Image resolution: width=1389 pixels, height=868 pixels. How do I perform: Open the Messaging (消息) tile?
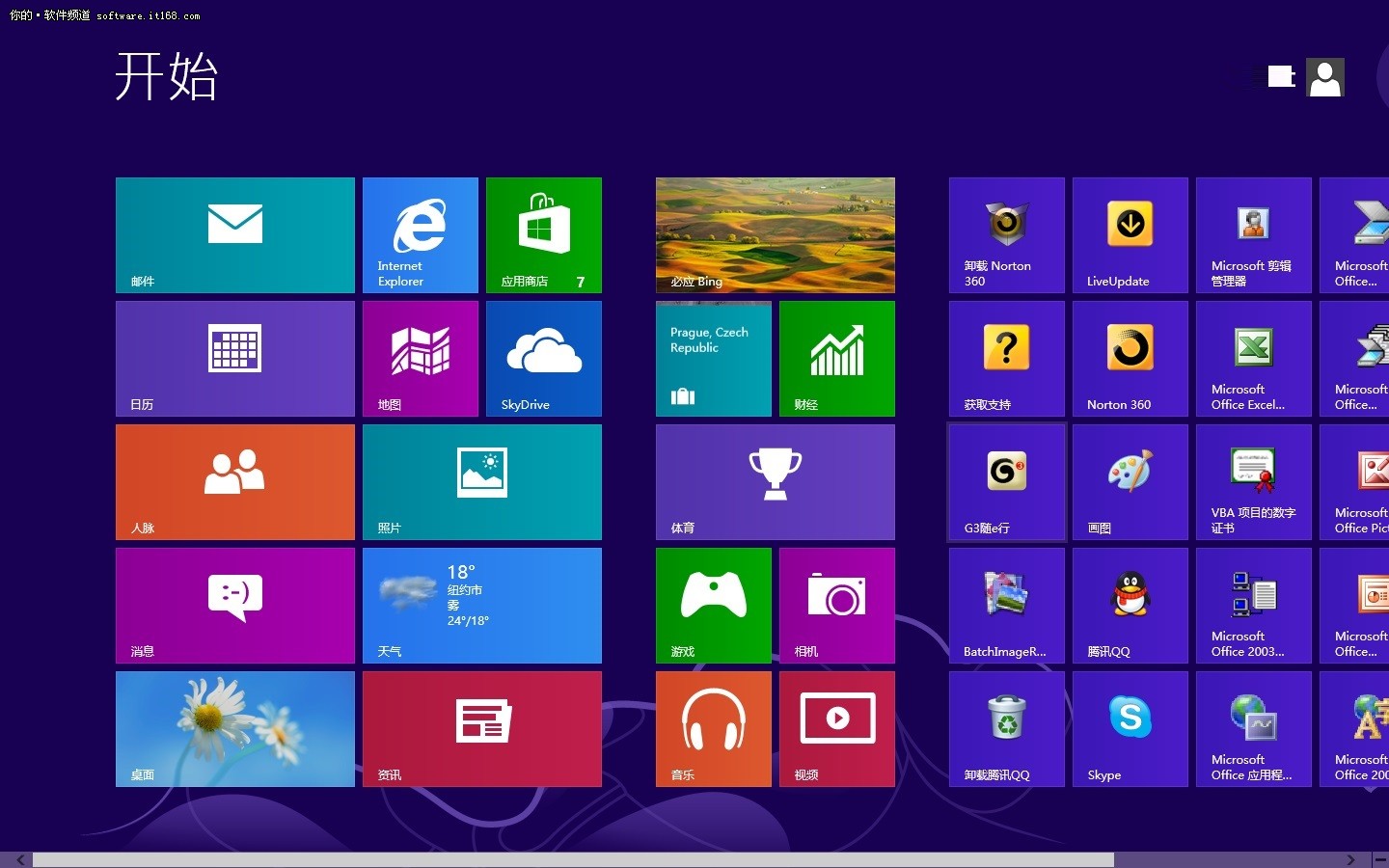click(235, 606)
